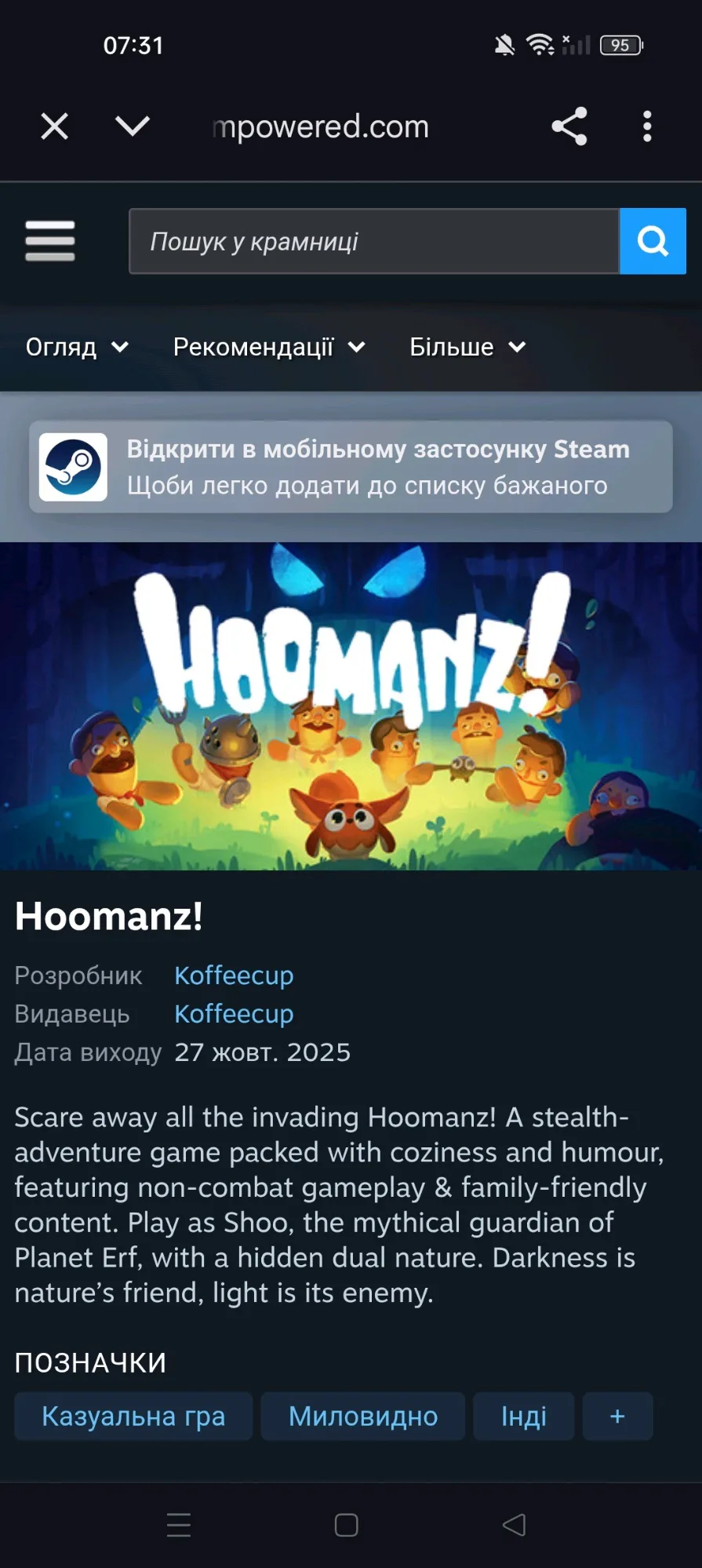
Task: Open the Steam hamburger menu
Action: (50, 241)
